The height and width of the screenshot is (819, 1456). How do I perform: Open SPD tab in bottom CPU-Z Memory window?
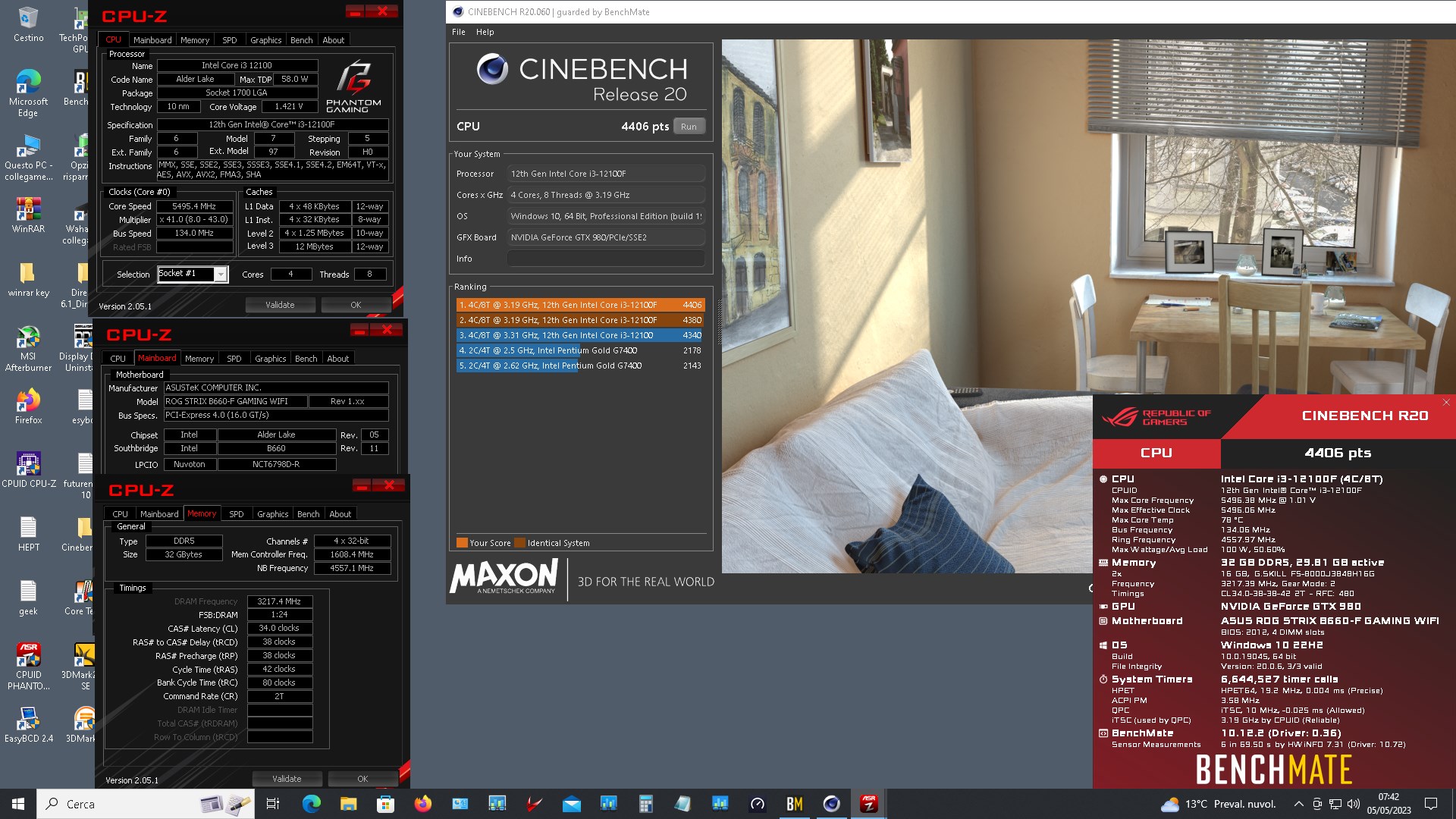(x=237, y=514)
